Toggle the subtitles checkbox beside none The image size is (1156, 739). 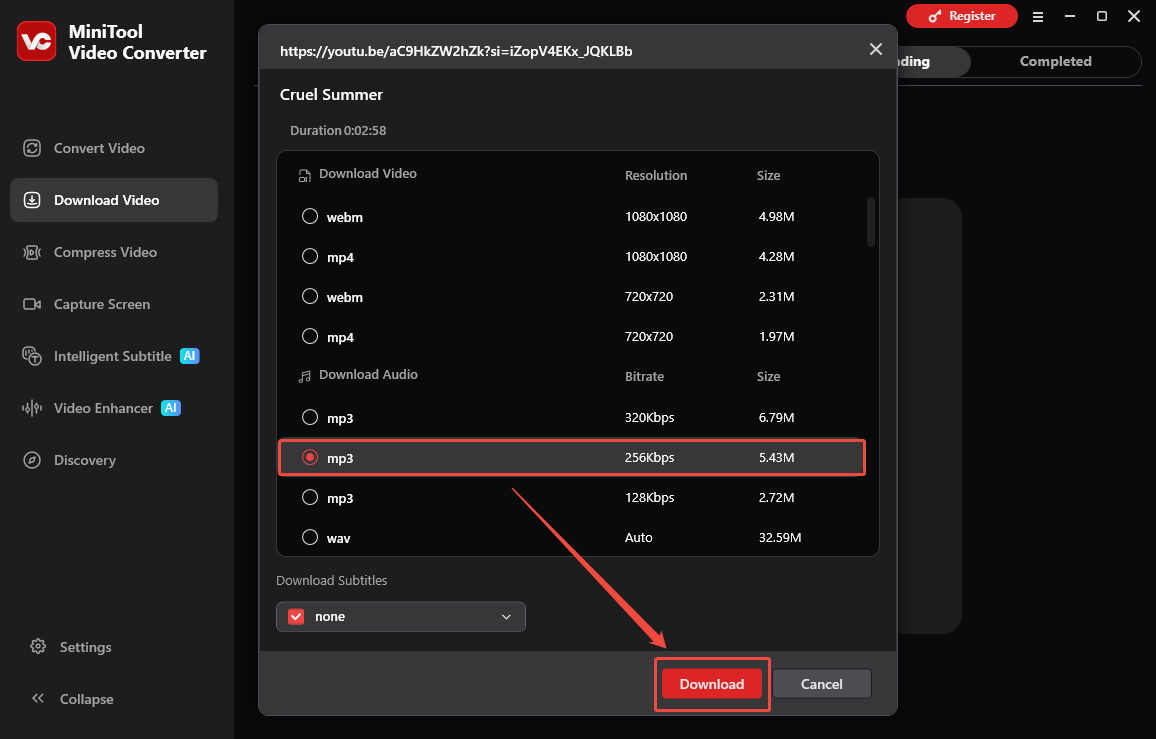[x=296, y=617]
